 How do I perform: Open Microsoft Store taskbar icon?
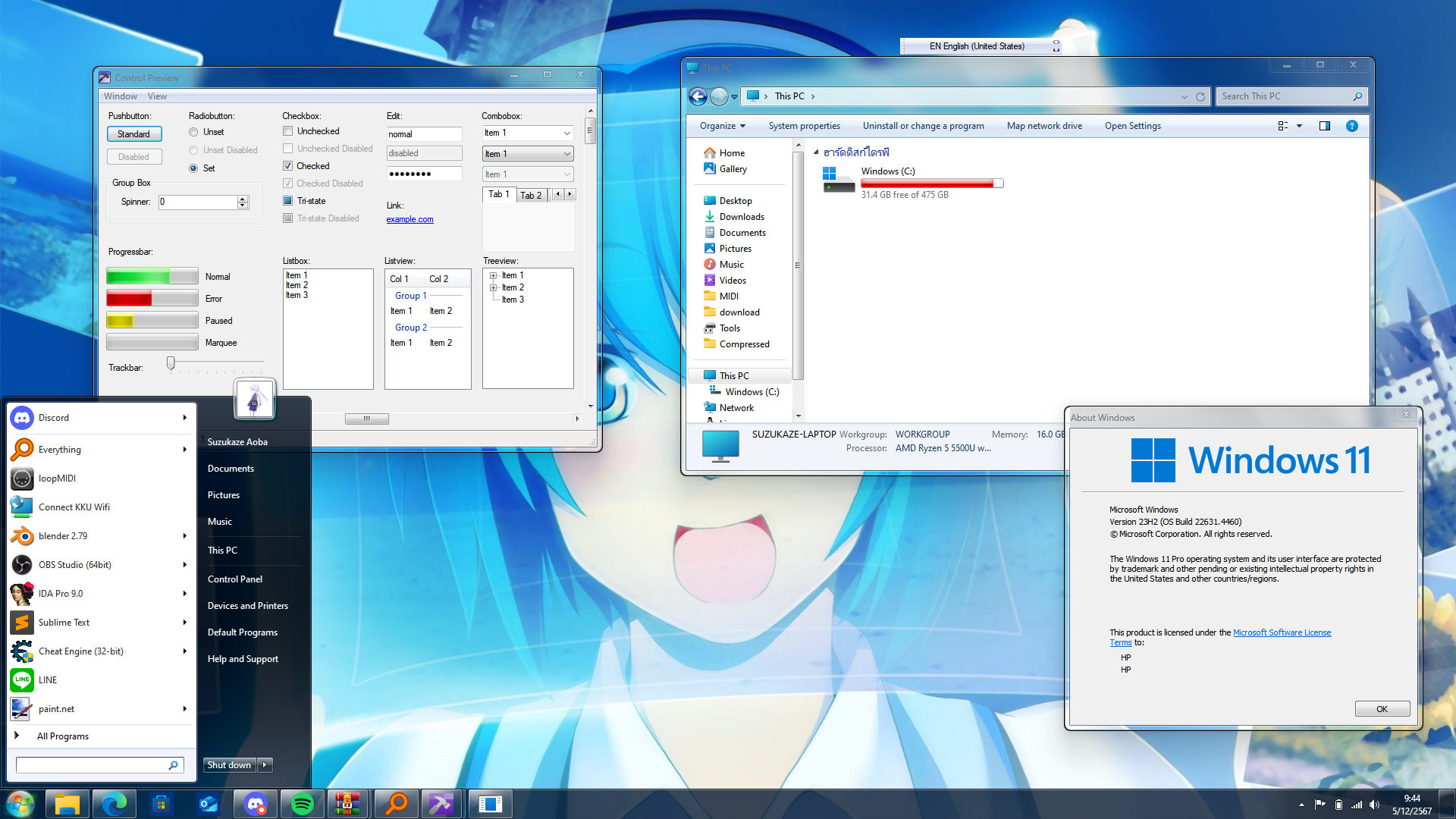pyautogui.click(x=162, y=804)
